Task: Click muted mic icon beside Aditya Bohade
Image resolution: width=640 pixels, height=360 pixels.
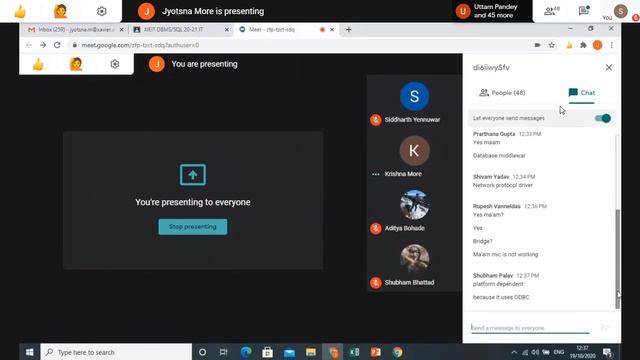Action: point(376,228)
